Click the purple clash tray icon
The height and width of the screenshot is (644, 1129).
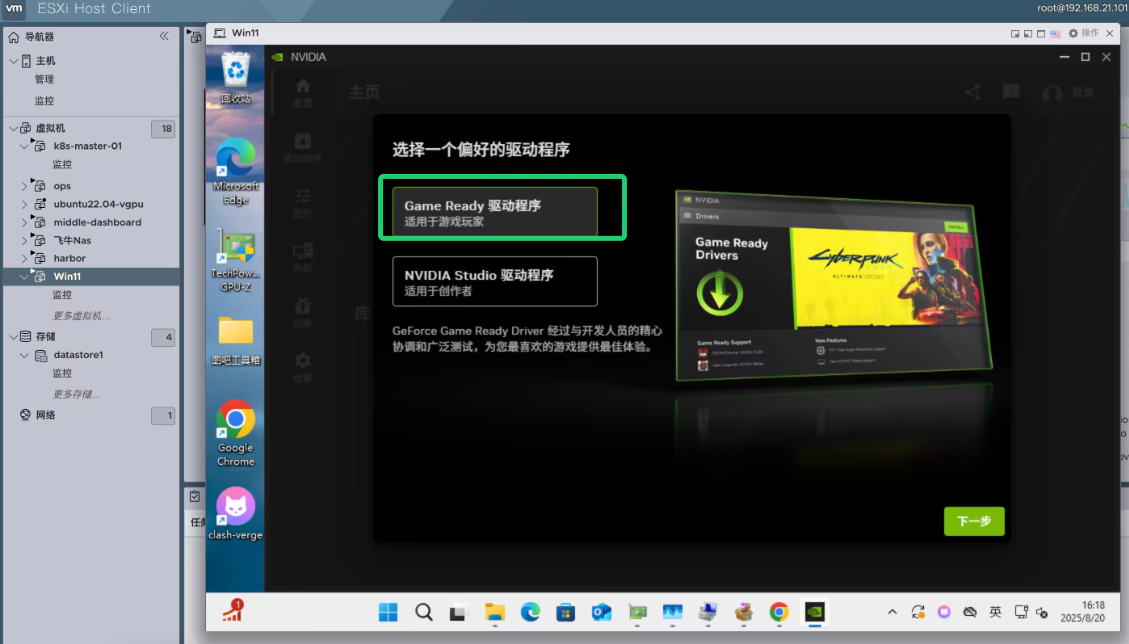tap(944, 612)
